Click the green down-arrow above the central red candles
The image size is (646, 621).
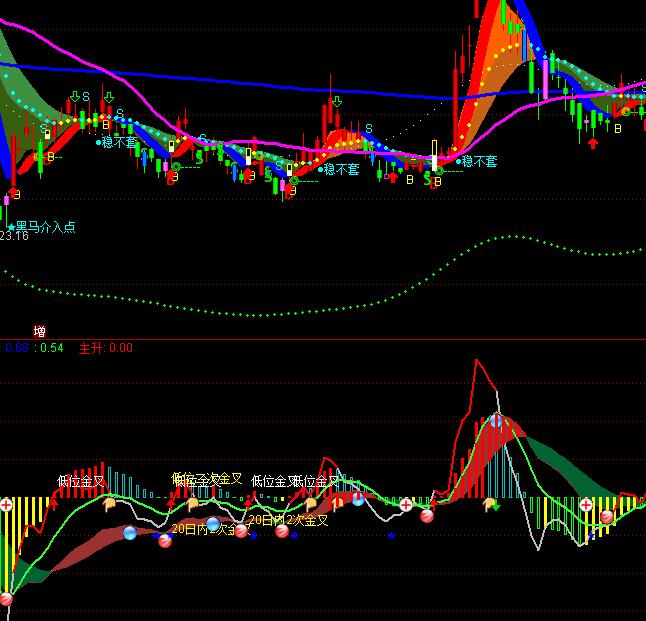[x=337, y=101]
